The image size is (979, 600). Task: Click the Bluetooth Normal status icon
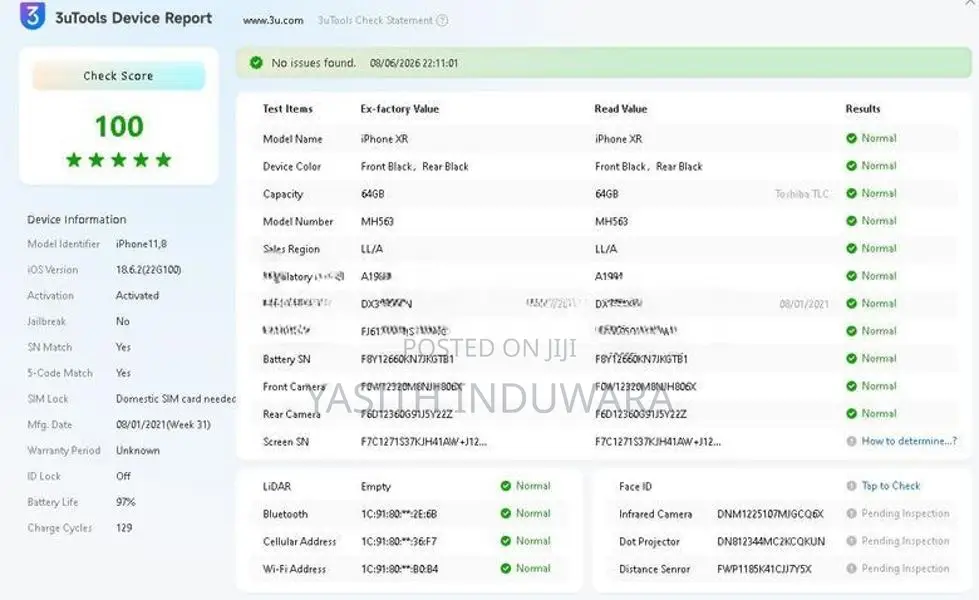click(506, 513)
